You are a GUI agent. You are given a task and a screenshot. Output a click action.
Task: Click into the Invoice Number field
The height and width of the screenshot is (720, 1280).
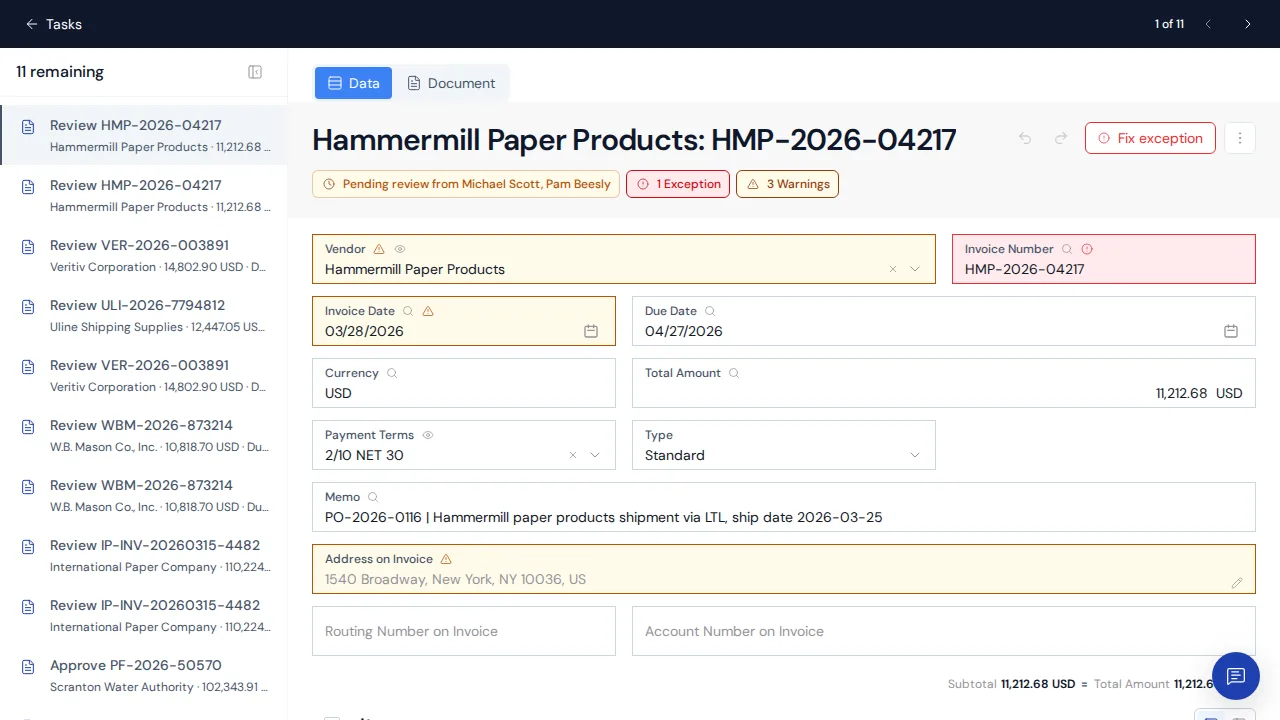click(x=1104, y=259)
